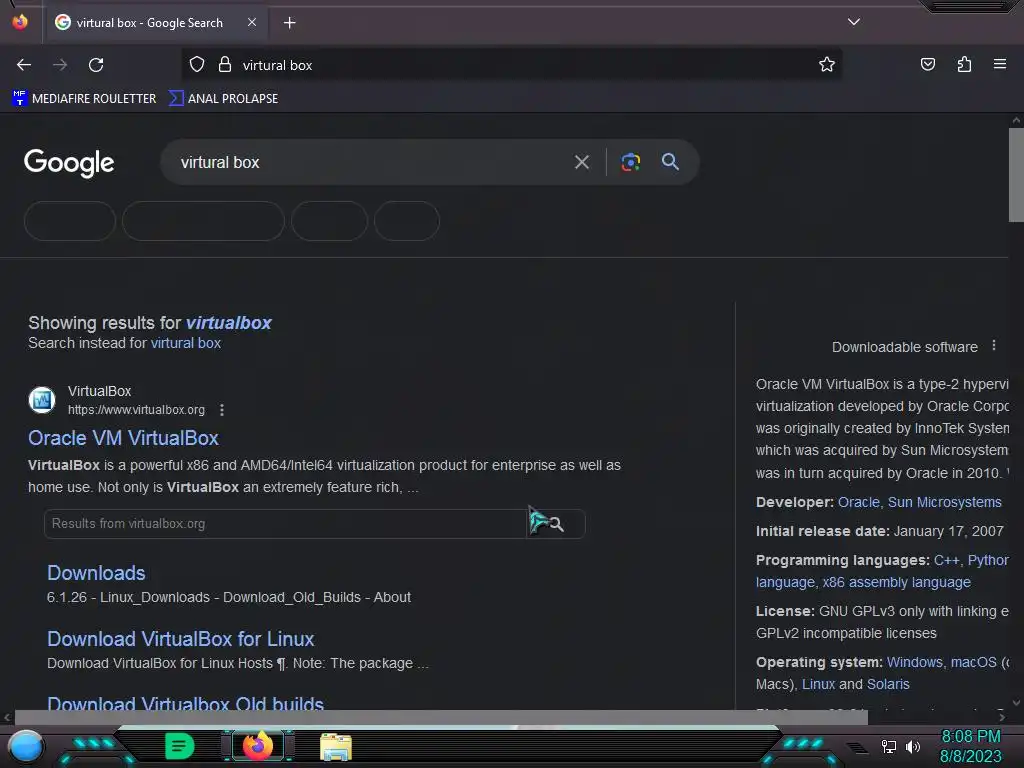The width and height of the screenshot is (1024, 768).
Task: Click the vertical page scrollbar thumb
Action: click(1016, 174)
